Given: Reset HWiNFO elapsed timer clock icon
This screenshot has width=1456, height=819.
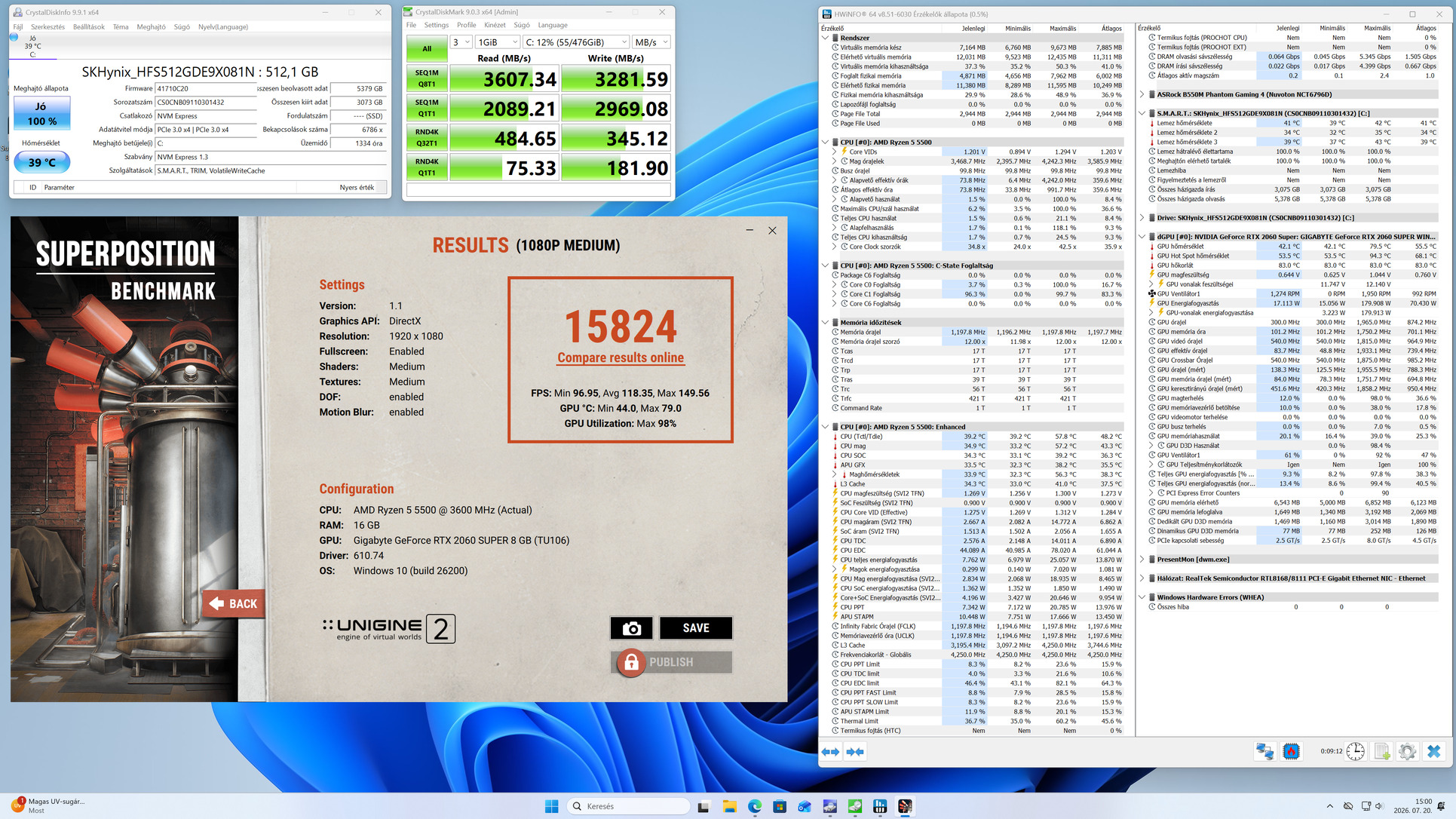Looking at the screenshot, I should (x=1355, y=751).
